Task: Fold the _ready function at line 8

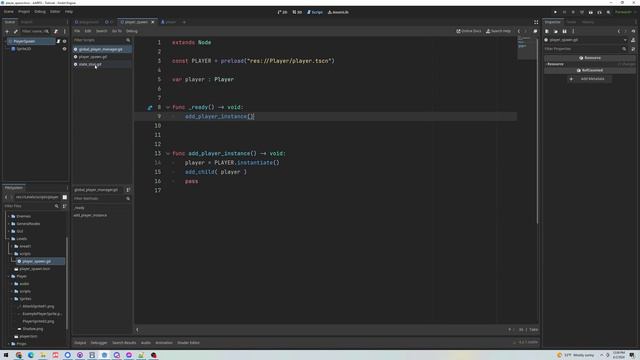Action: 168,107
